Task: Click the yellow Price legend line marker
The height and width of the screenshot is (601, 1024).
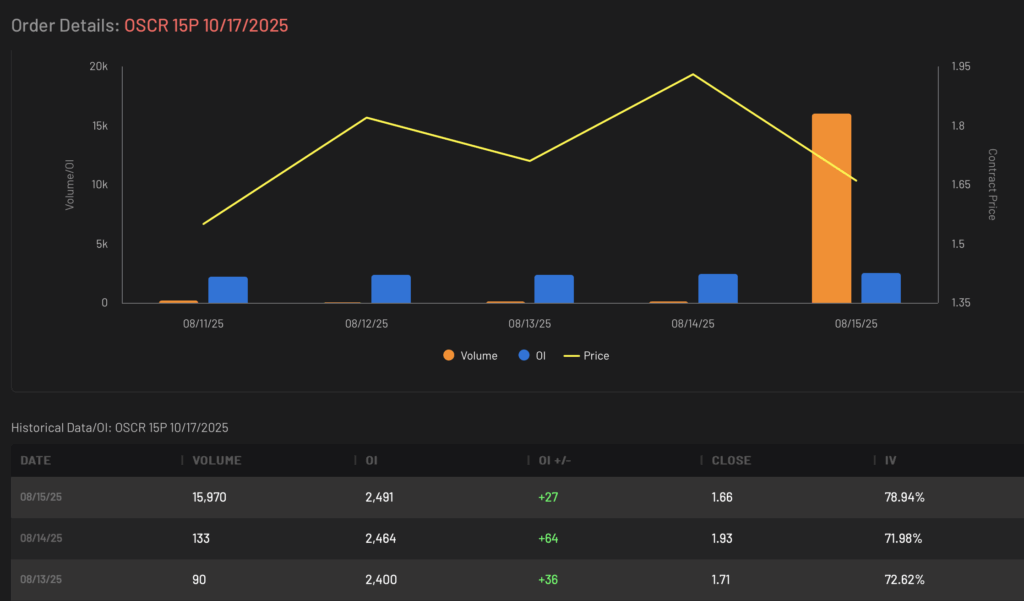Action: pyautogui.click(x=571, y=356)
